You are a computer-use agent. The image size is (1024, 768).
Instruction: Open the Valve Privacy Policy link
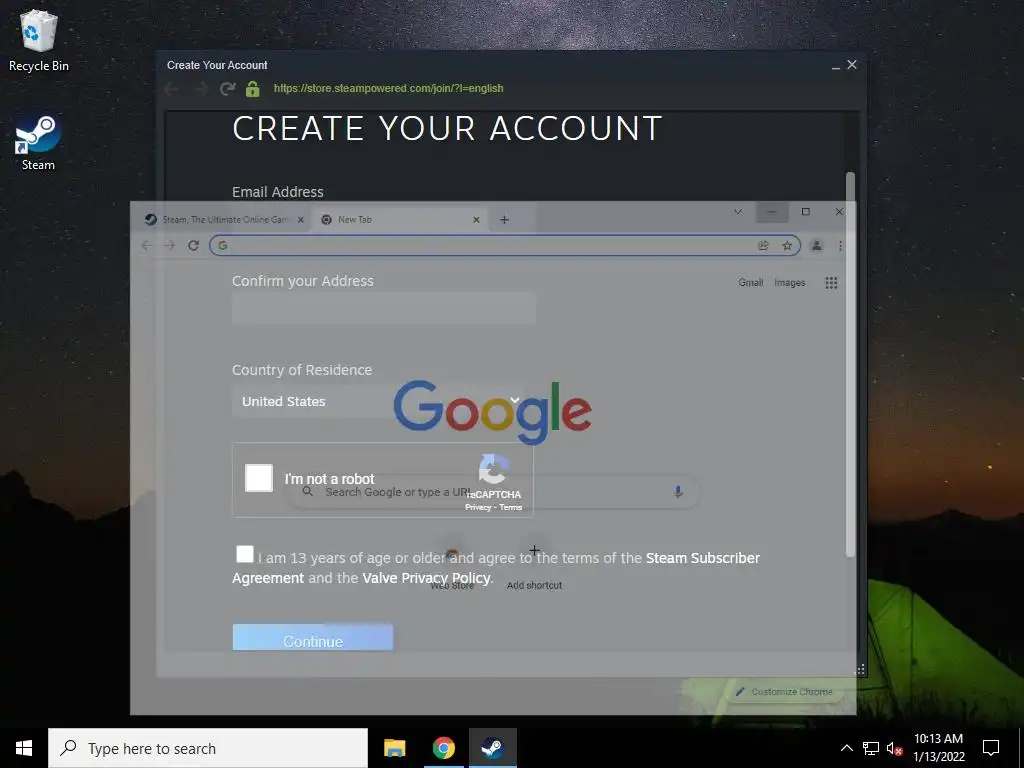(426, 578)
